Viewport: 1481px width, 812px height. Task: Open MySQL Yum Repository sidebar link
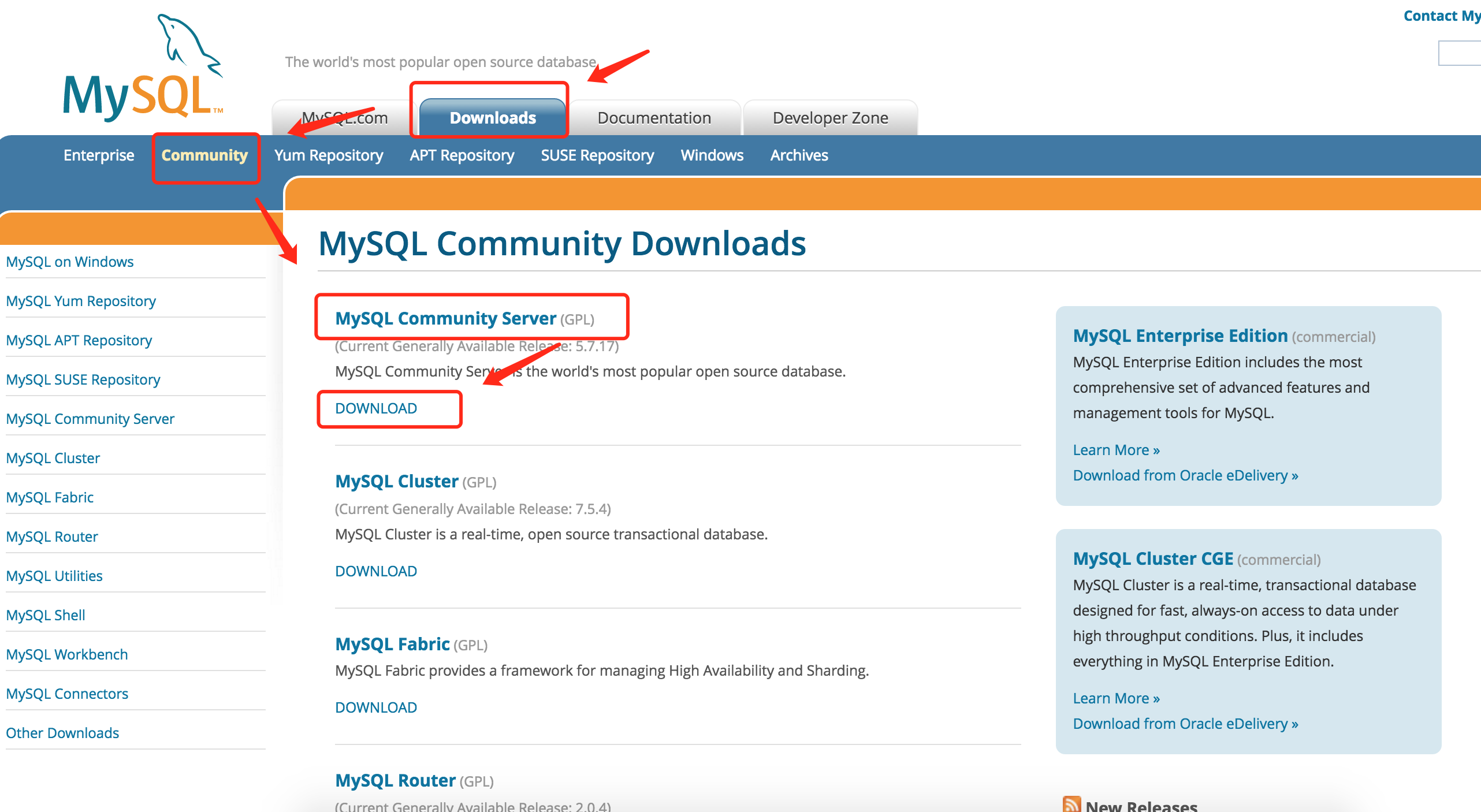click(81, 301)
